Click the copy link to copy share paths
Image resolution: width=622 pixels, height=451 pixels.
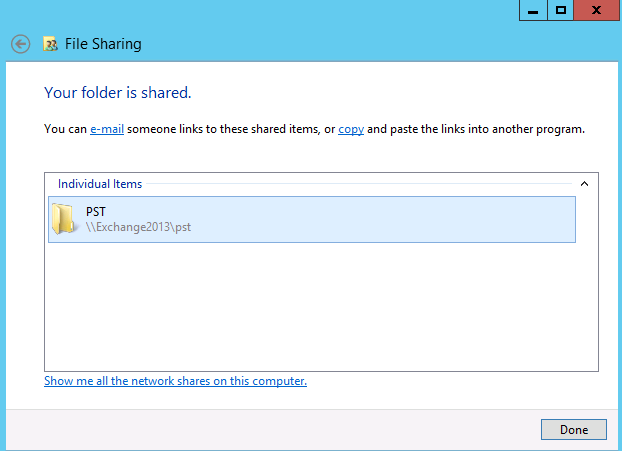click(351, 129)
